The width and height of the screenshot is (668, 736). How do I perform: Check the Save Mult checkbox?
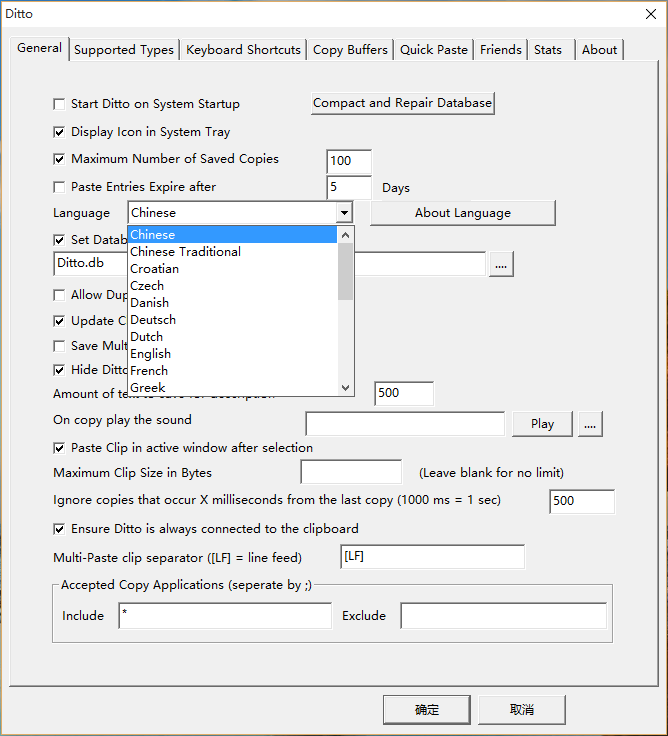pyautogui.click(x=59, y=346)
